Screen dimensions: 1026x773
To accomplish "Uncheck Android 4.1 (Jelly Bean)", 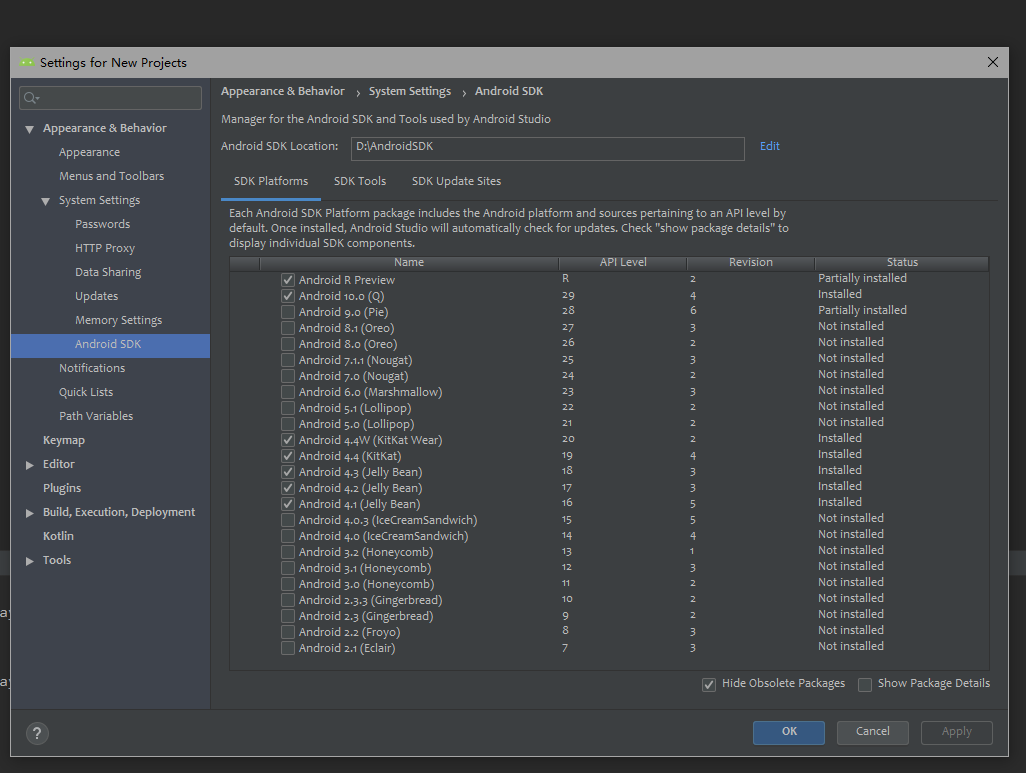I will pyautogui.click(x=288, y=504).
